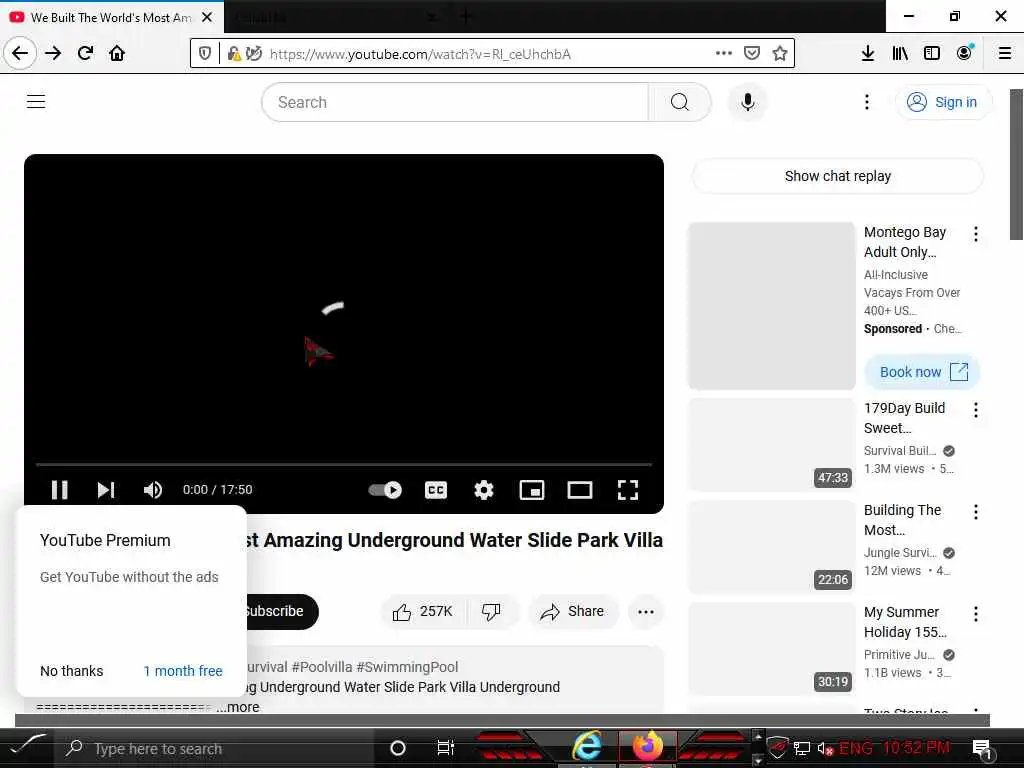Open the 47:33 video thumbnail

click(772, 444)
